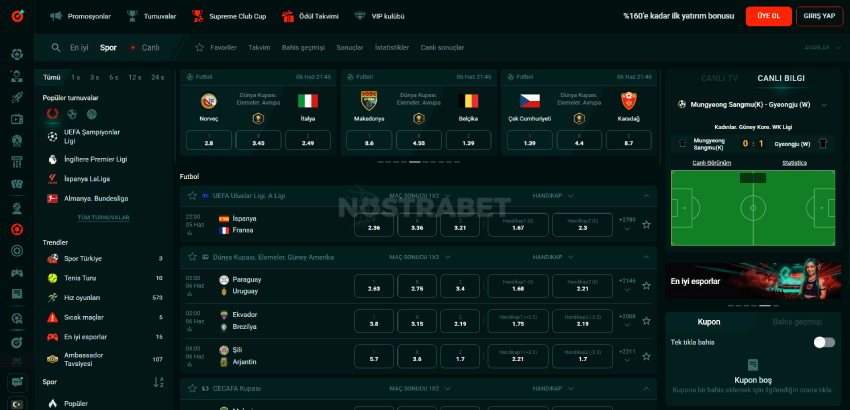Star the Dünya Kupası Güney Amerika league
Viewport: 850px width, 410px height.
pos(192,257)
